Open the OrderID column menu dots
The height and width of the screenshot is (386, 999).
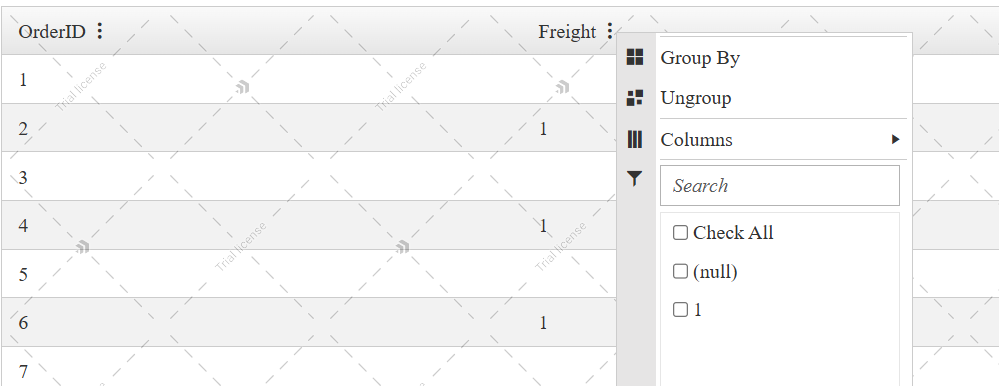click(x=99, y=31)
